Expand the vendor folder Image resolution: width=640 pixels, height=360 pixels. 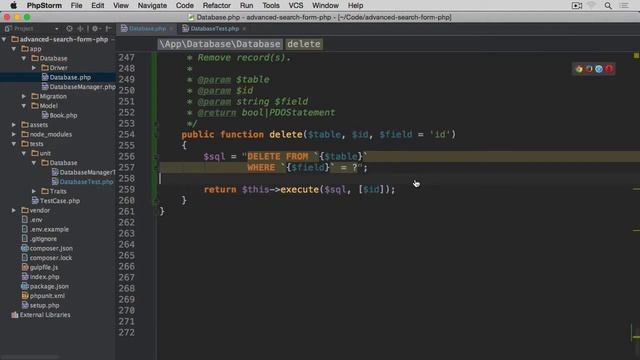click(x=14, y=210)
